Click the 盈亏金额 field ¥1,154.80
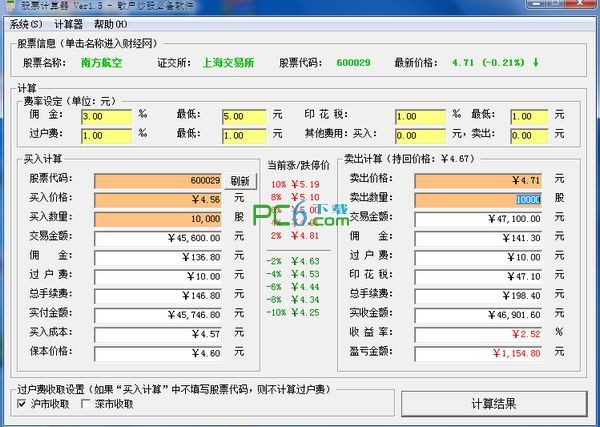The width and height of the screenshot is (600, 427). coord(478,354)
